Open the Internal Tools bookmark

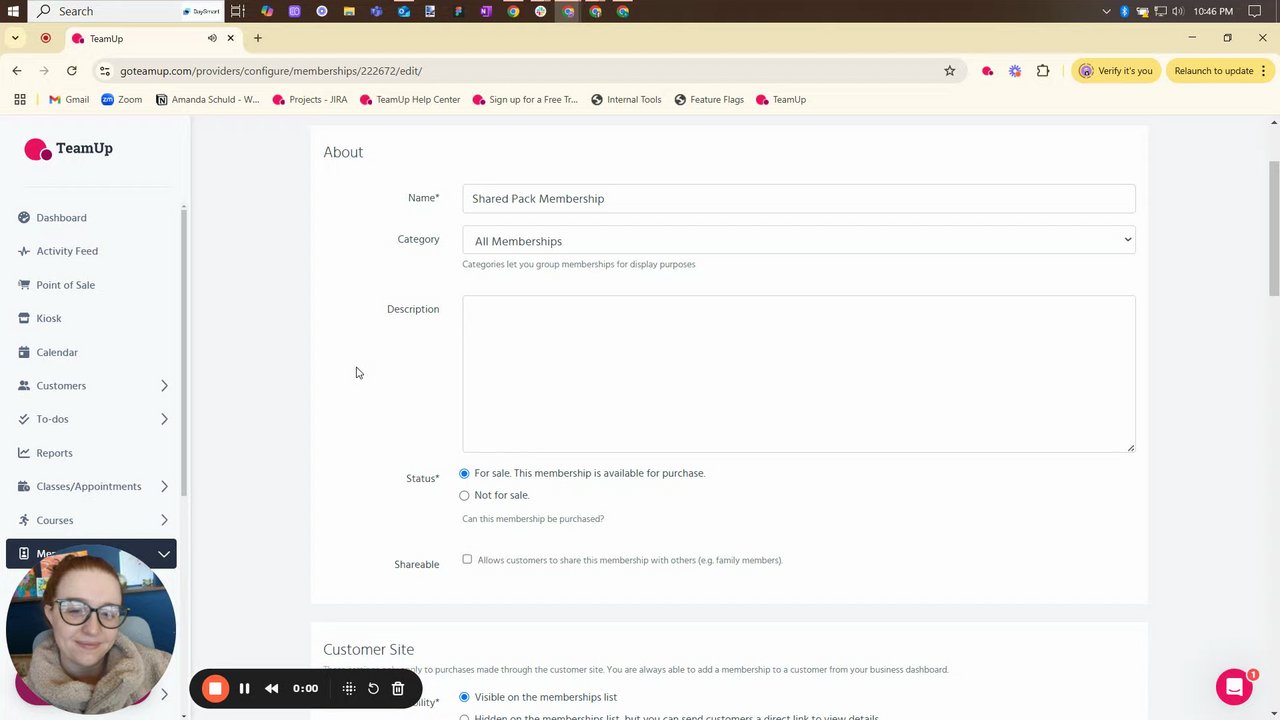point(626,99)
